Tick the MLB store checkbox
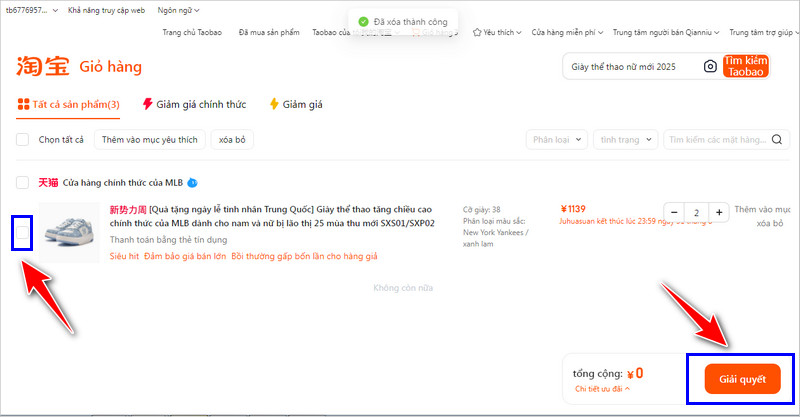Screen dimensions: 800x417 (22, 183)
